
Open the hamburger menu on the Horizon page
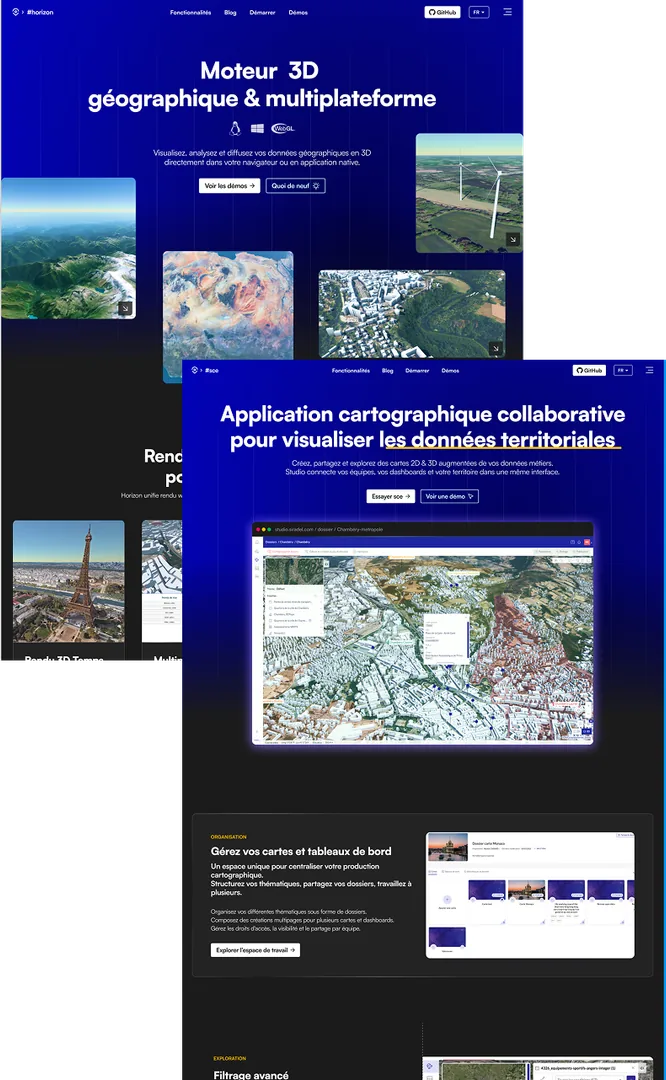508,12
